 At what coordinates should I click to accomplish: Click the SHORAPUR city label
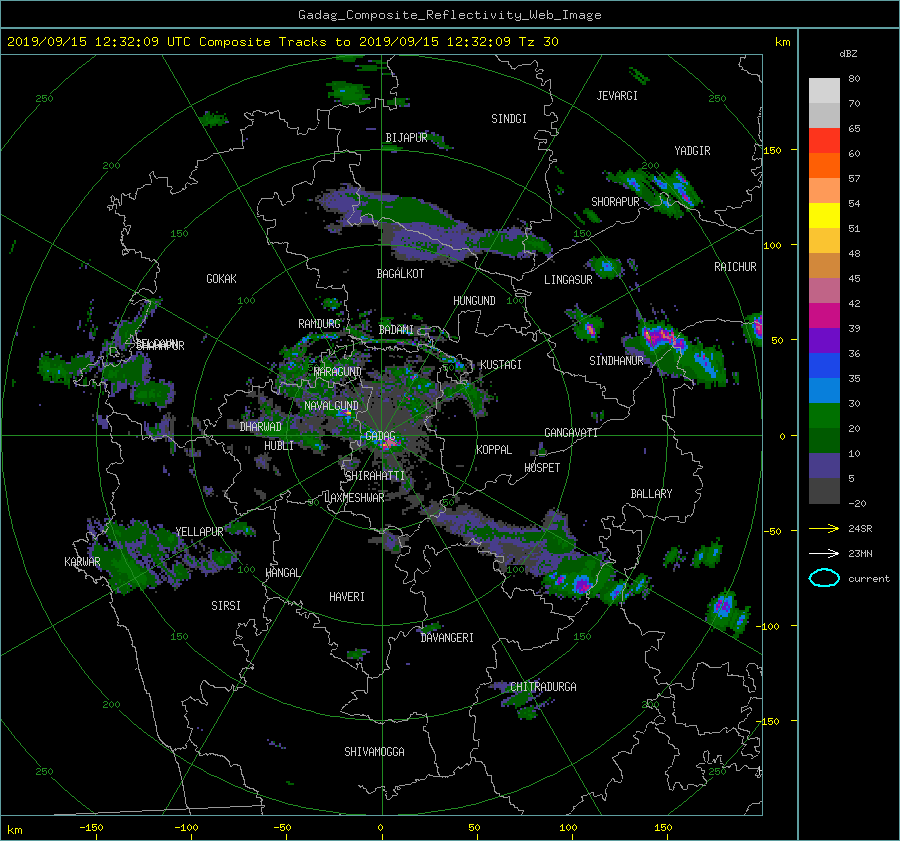[x=615, y=202]
